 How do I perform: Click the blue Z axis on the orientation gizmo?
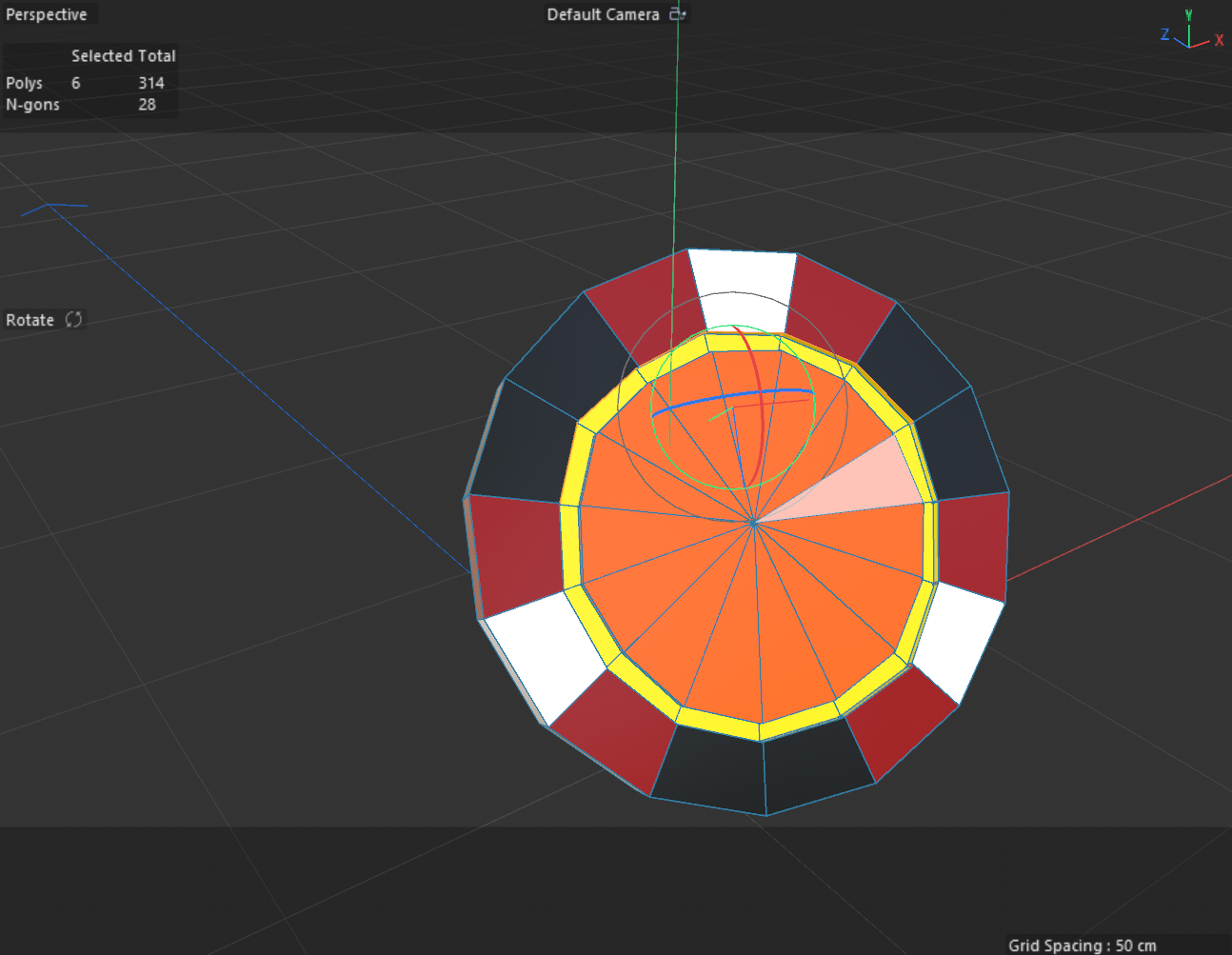(x=1164, y=35)
